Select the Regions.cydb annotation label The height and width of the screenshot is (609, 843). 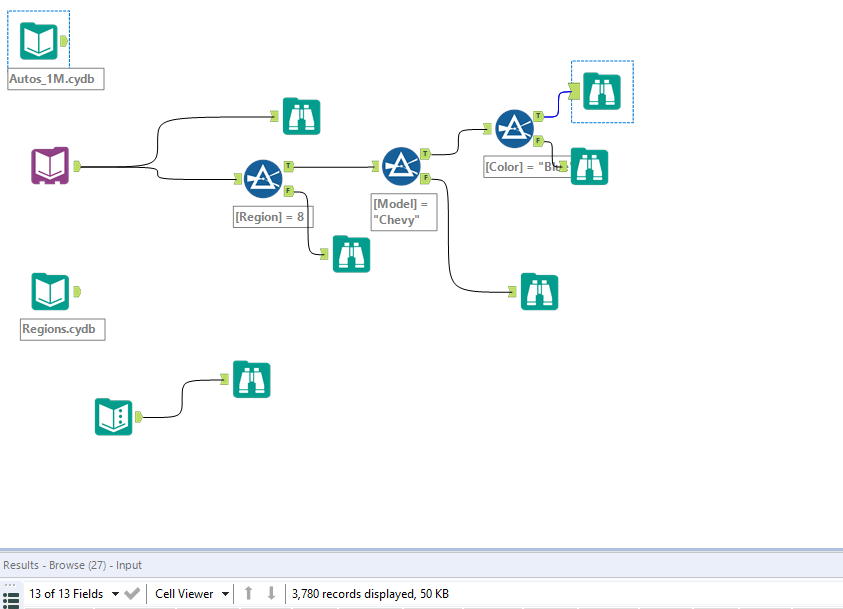tap(62, 329)
